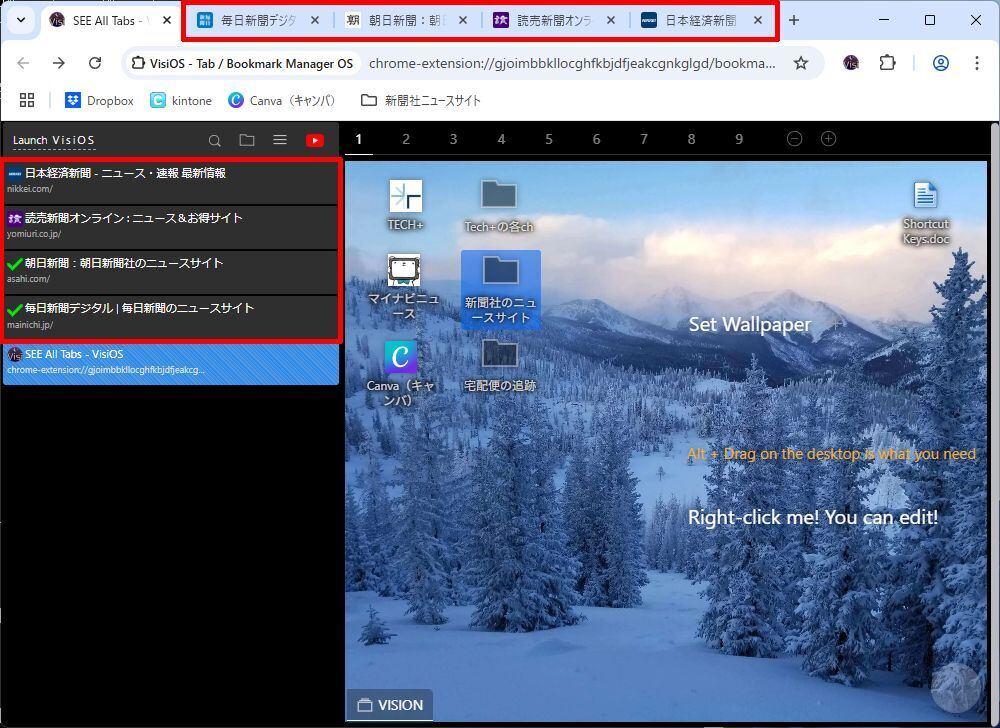1000x728 pixels.
Task: Click the Set Wallpaper text
Action: [x=750, y=324]
